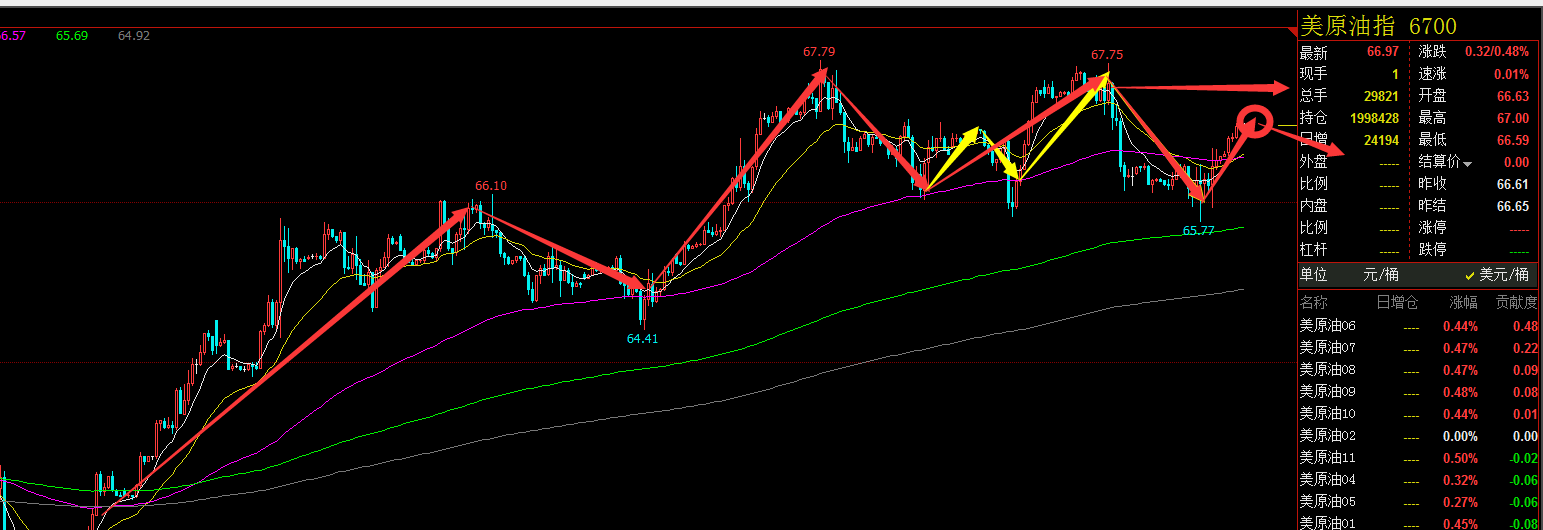Click the 涨跌 value 0.32/0.48%

pos(1497,52)
